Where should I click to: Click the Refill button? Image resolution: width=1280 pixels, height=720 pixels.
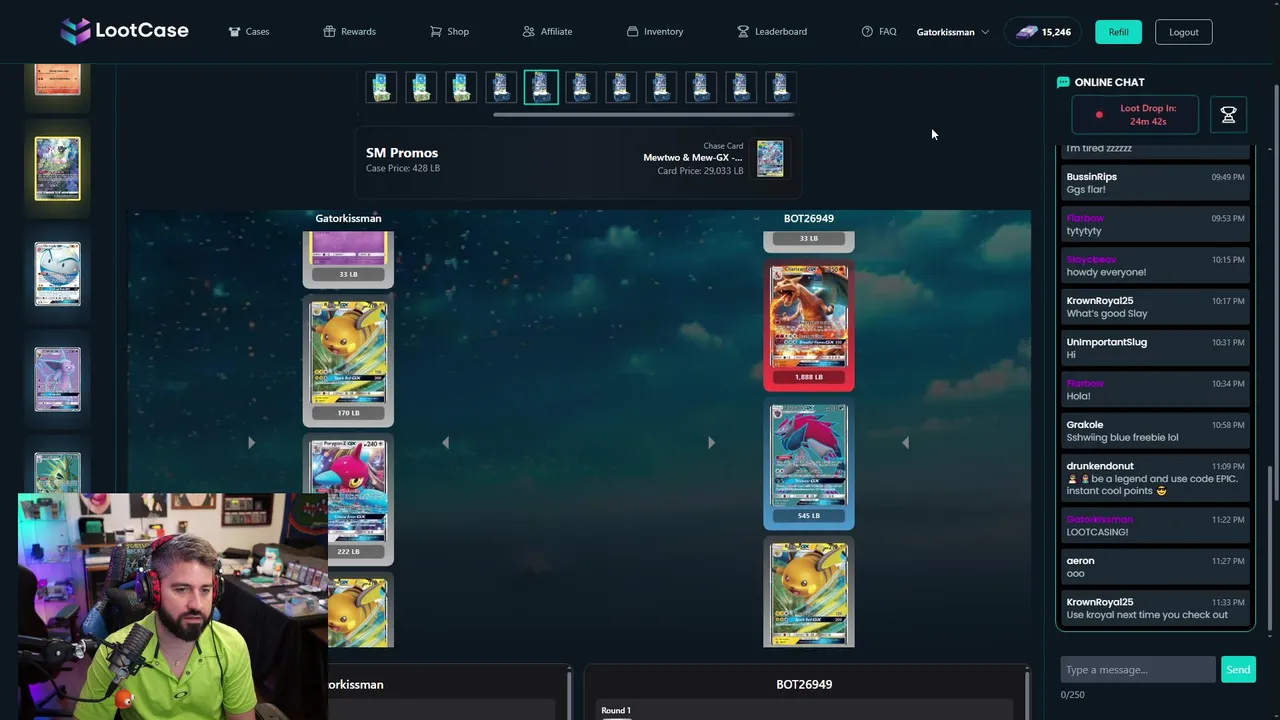[1118, 32]
